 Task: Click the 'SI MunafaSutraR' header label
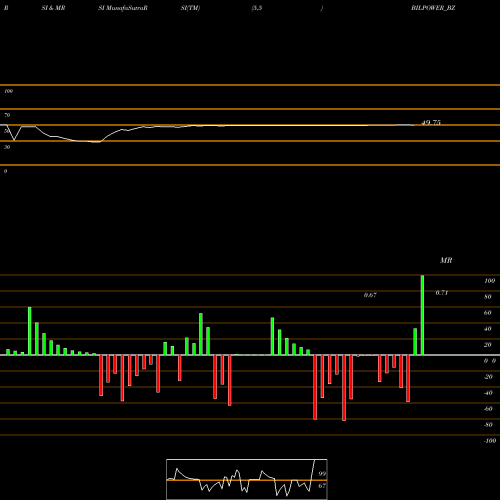pos(123,8)
